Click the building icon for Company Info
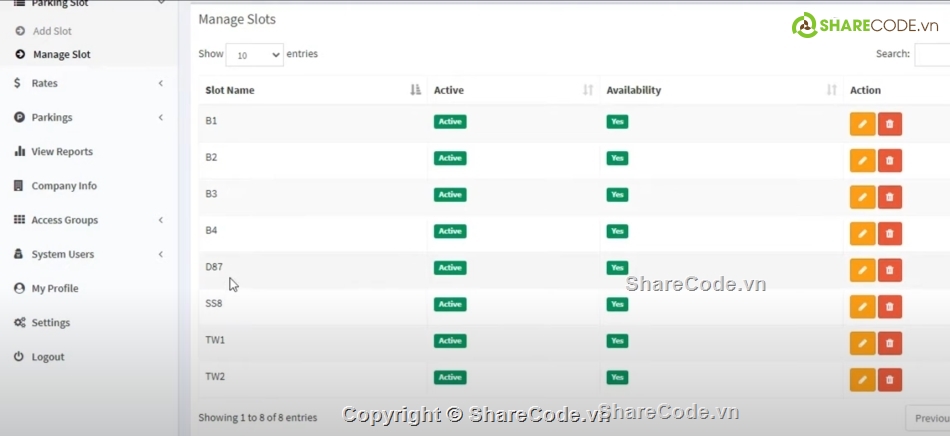The image size is (950, 436). tap(19, 186)
